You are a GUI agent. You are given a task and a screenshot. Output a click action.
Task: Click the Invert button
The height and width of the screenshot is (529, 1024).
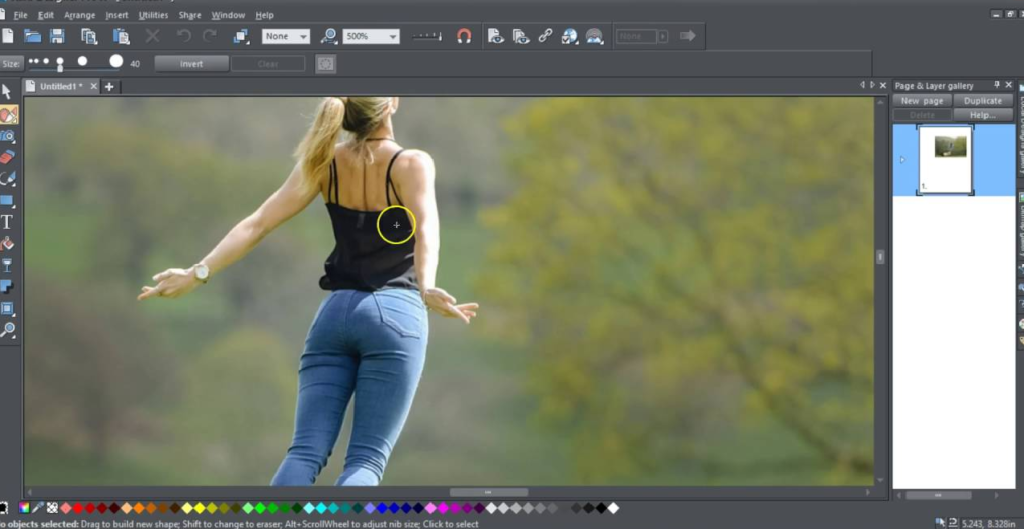click(x=191, y=63)
